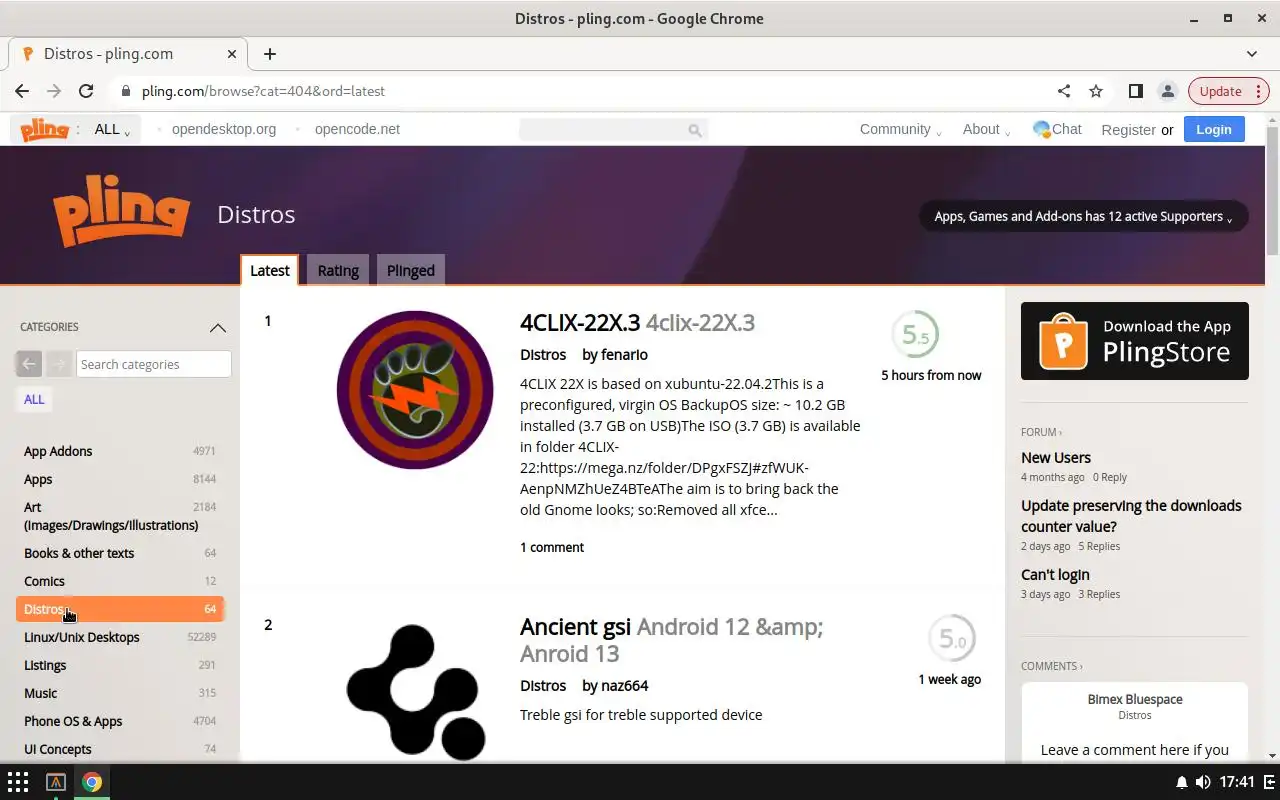Open the notifications bell in system tray
The width and height of the screenshot is (1280, 800).
tap(1181, 782)
